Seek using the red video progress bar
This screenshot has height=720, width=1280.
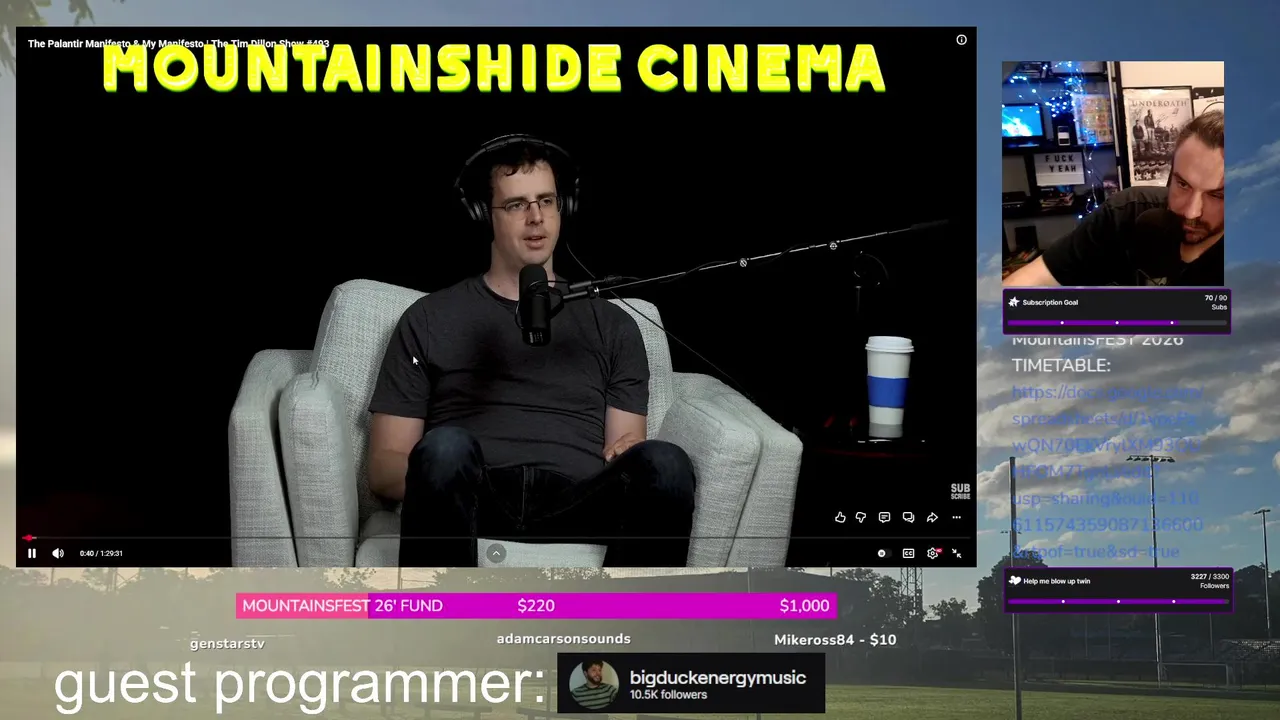point(496,538)
